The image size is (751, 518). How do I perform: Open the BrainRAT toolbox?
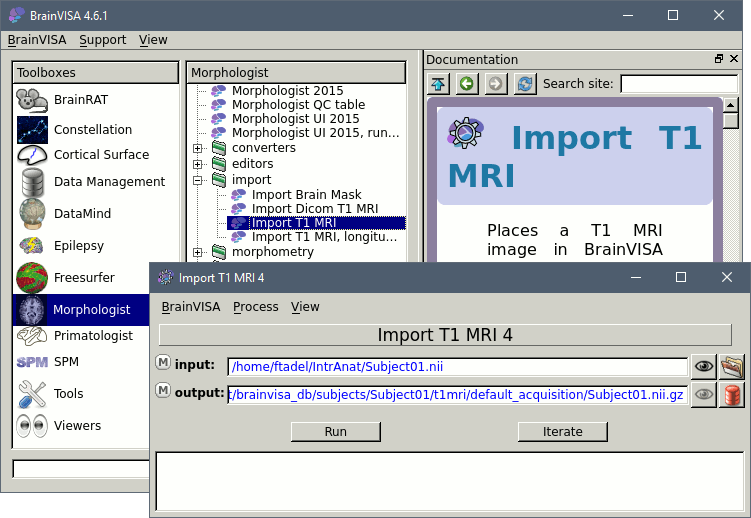coord(80,99)
